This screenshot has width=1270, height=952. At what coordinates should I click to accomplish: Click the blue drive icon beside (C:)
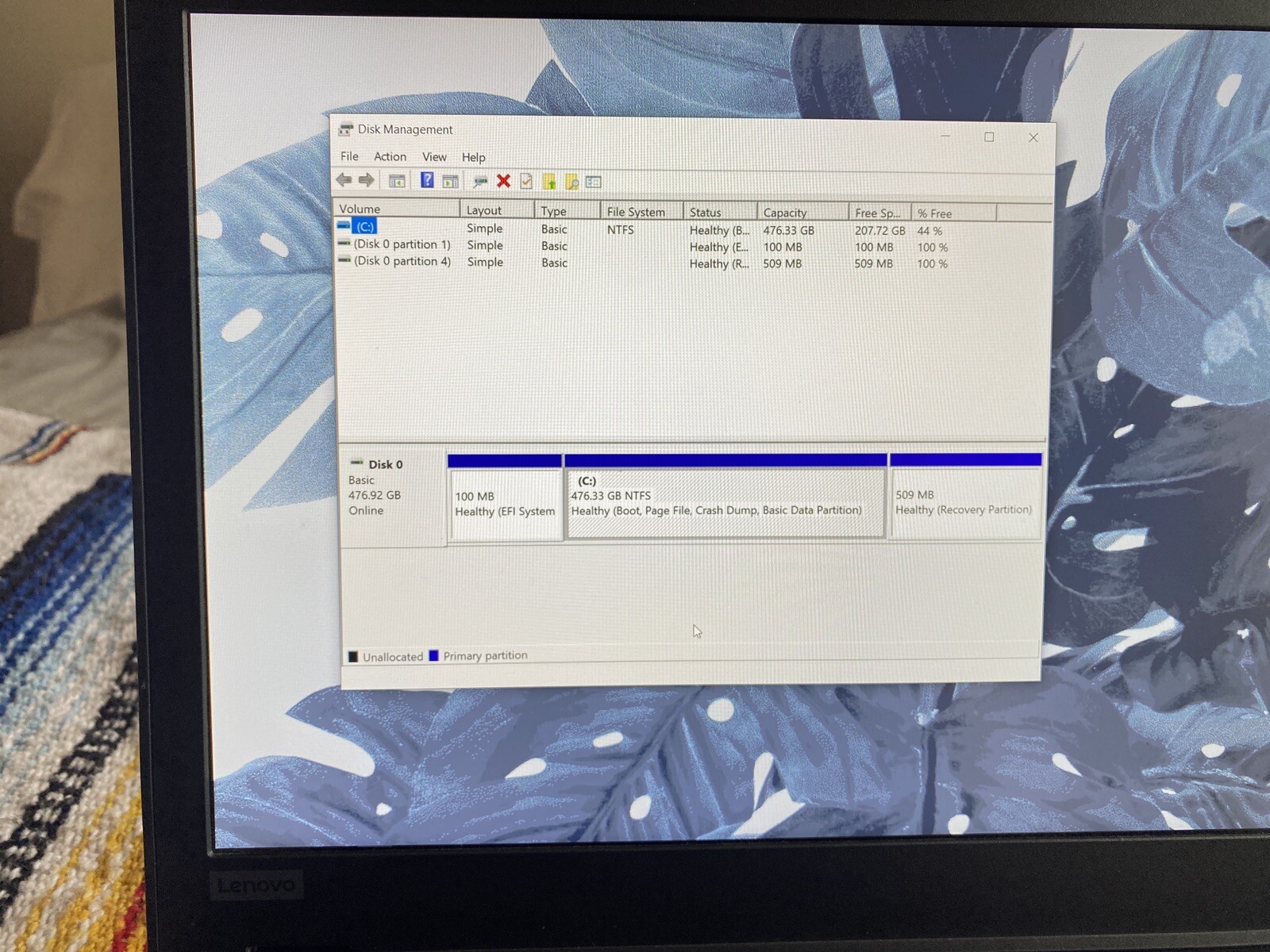(344, 225)
